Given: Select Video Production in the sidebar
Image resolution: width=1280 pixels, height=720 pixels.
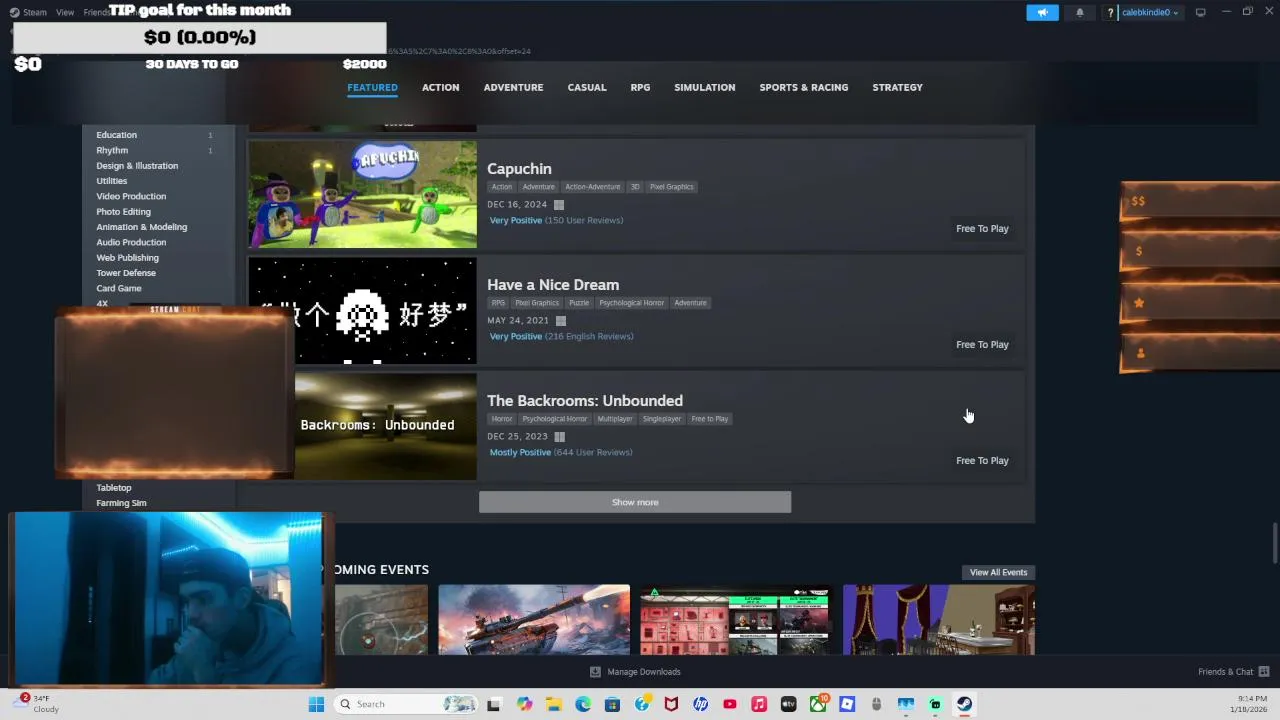Looking at the screenshot, I should [x=131, y=196].
